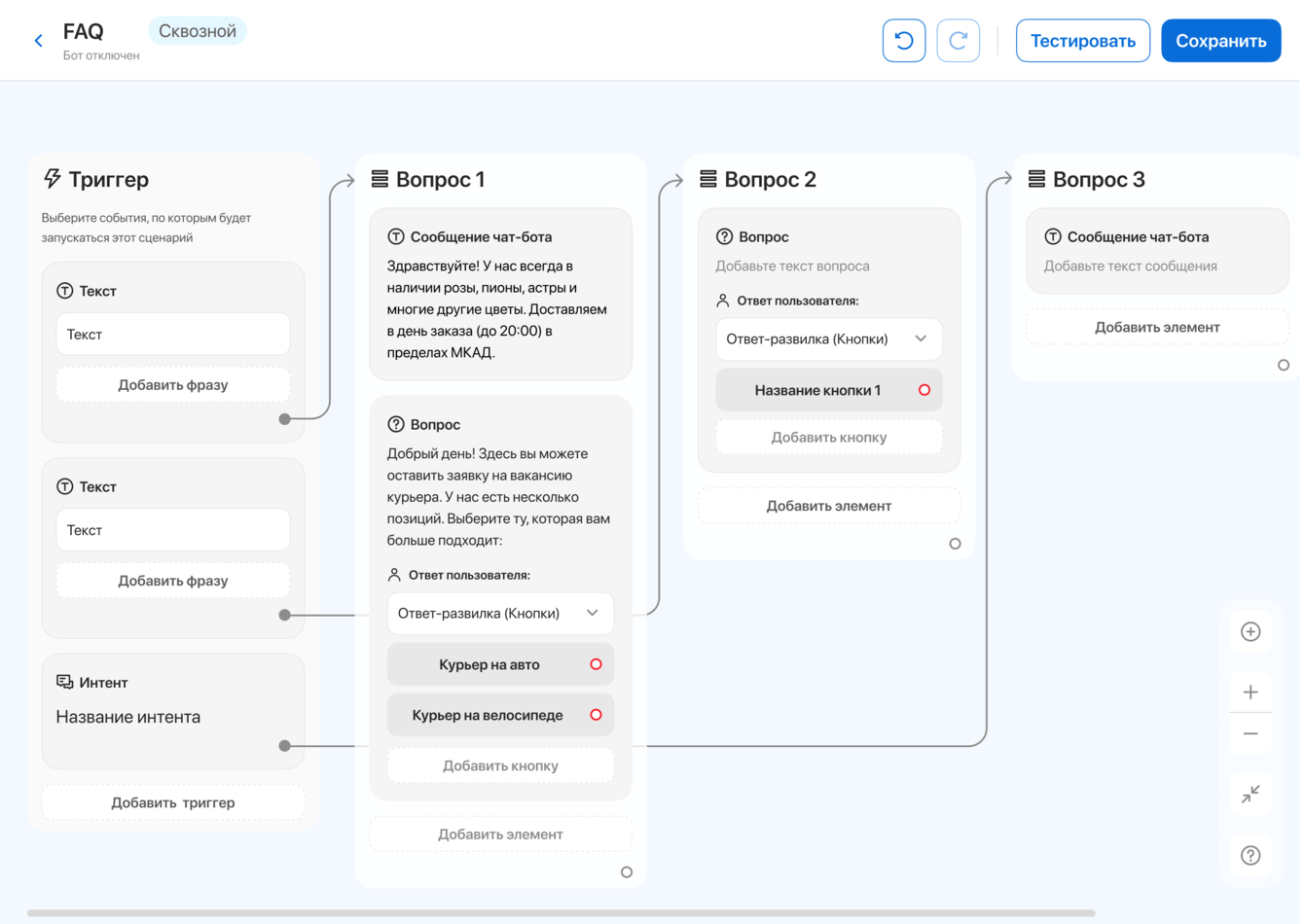
Task: Zoom in the canvas with plus icon
Action: pyautogui.click(x=1250, y=693)
